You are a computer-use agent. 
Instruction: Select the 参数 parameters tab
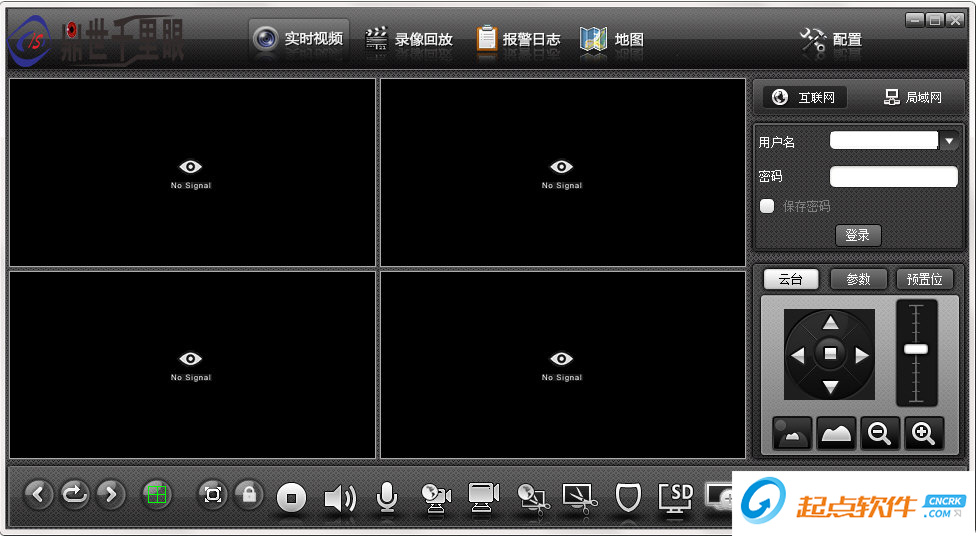858,279
